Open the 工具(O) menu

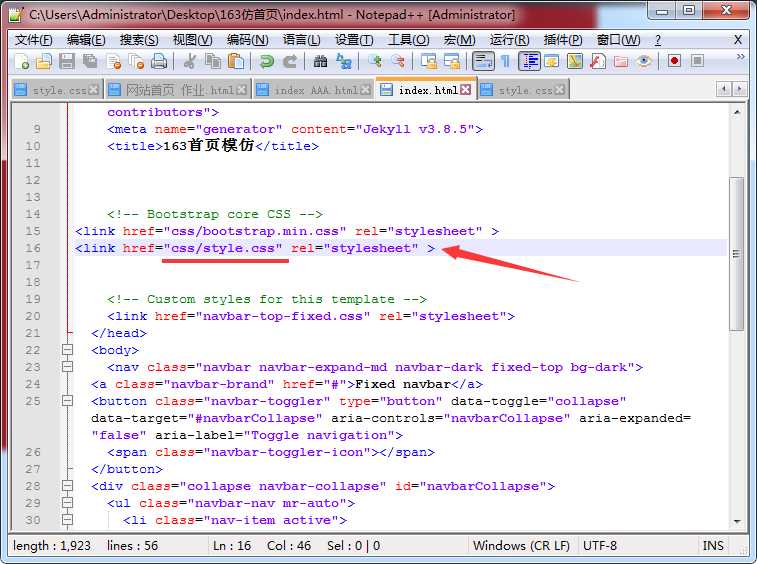(x=408, y=40)
